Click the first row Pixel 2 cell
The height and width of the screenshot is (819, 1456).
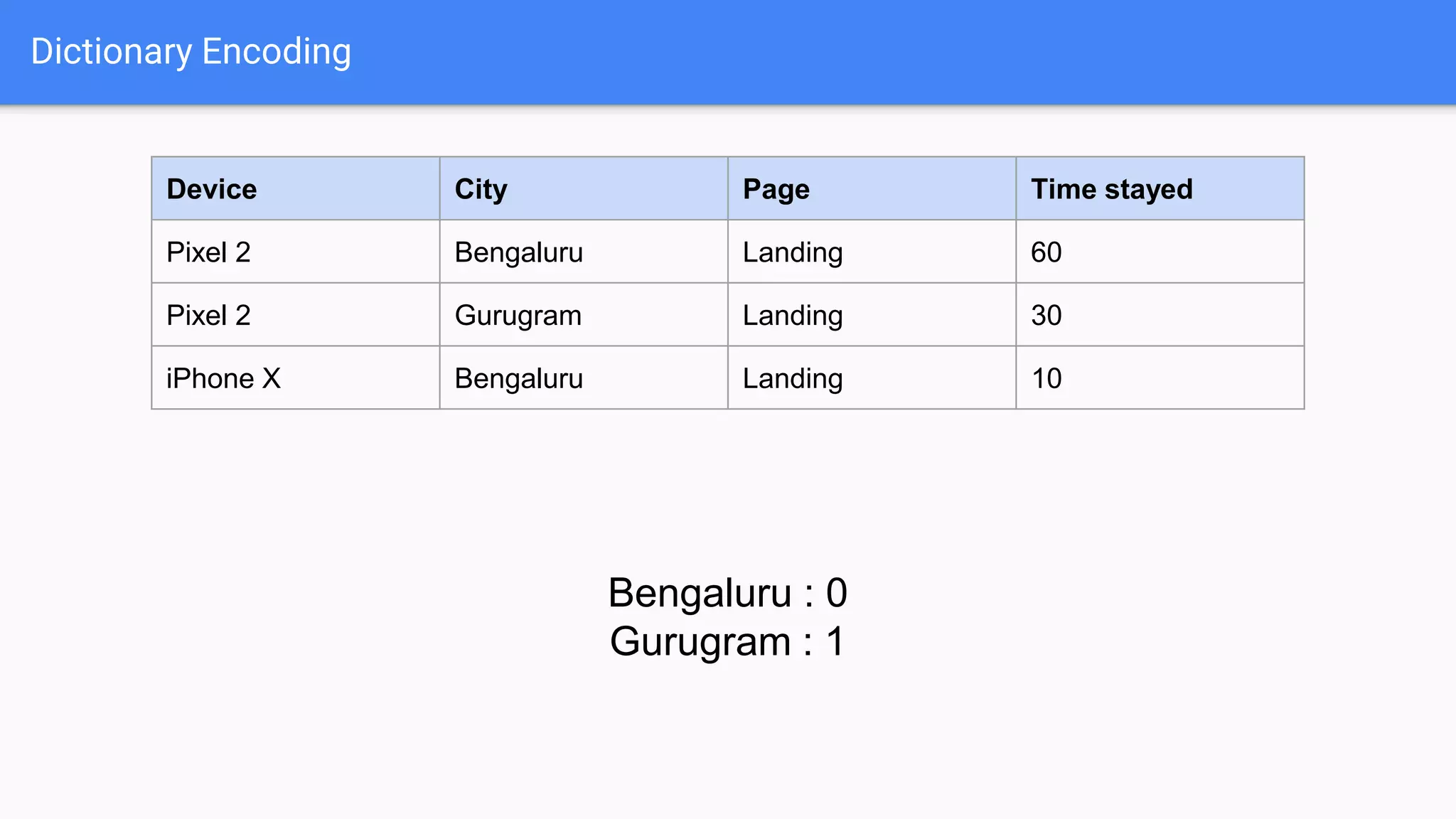click(208, 252)
